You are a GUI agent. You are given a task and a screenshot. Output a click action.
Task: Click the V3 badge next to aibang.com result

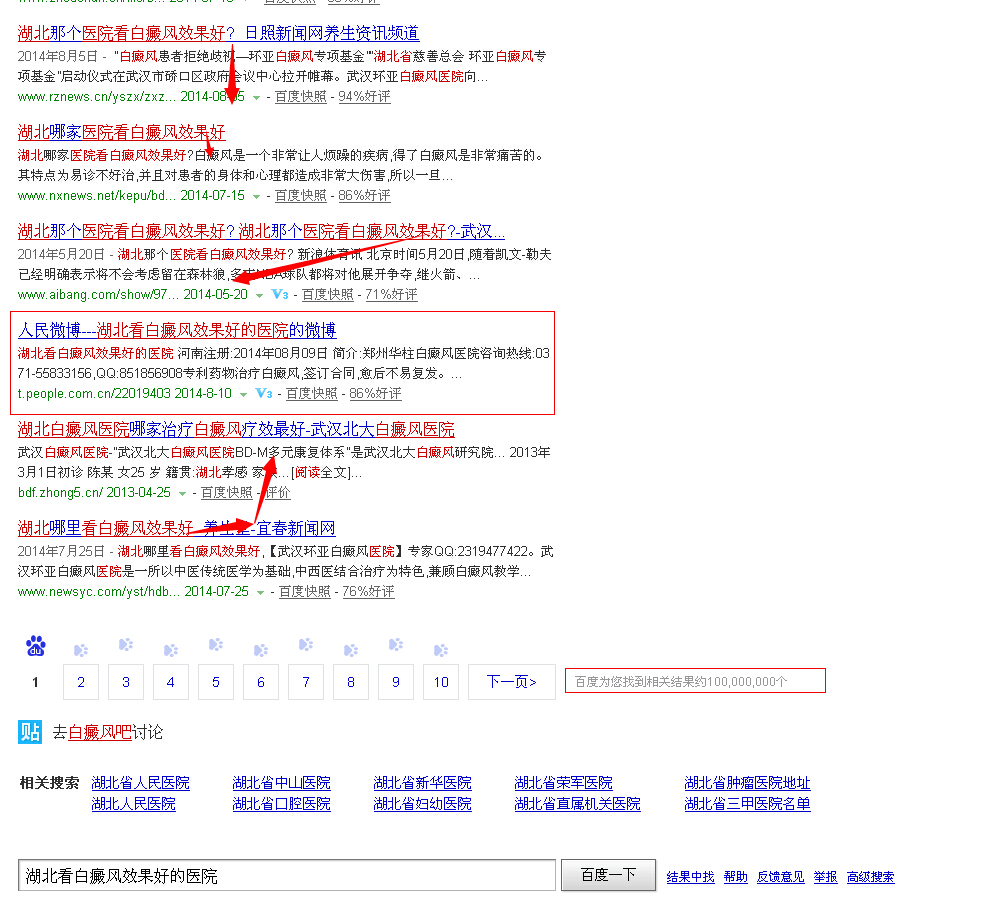[280, 295]
